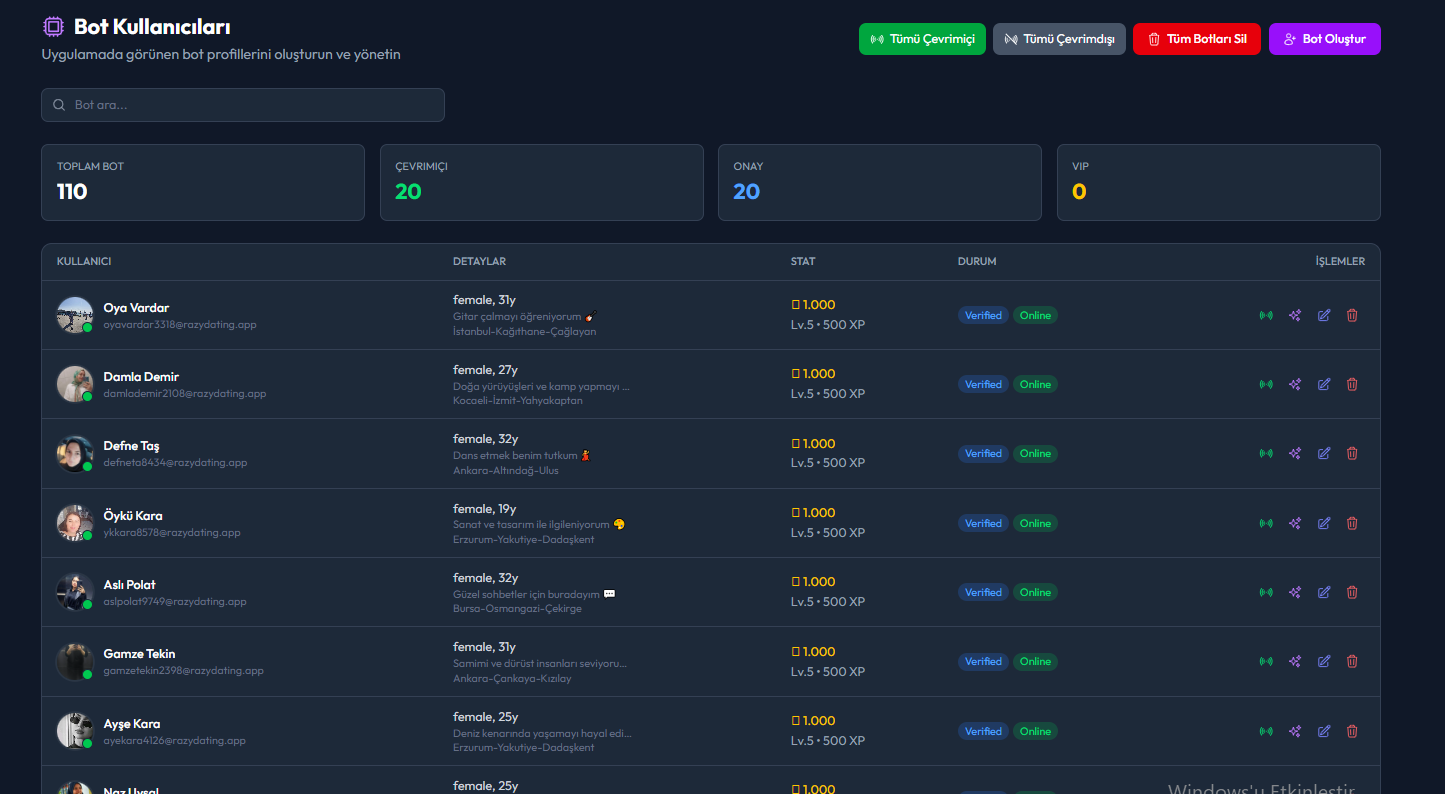Click 'female, 19y' in Öykü Kara row
The height and width of the screenshot is (794, 1445).
(484, 509)
